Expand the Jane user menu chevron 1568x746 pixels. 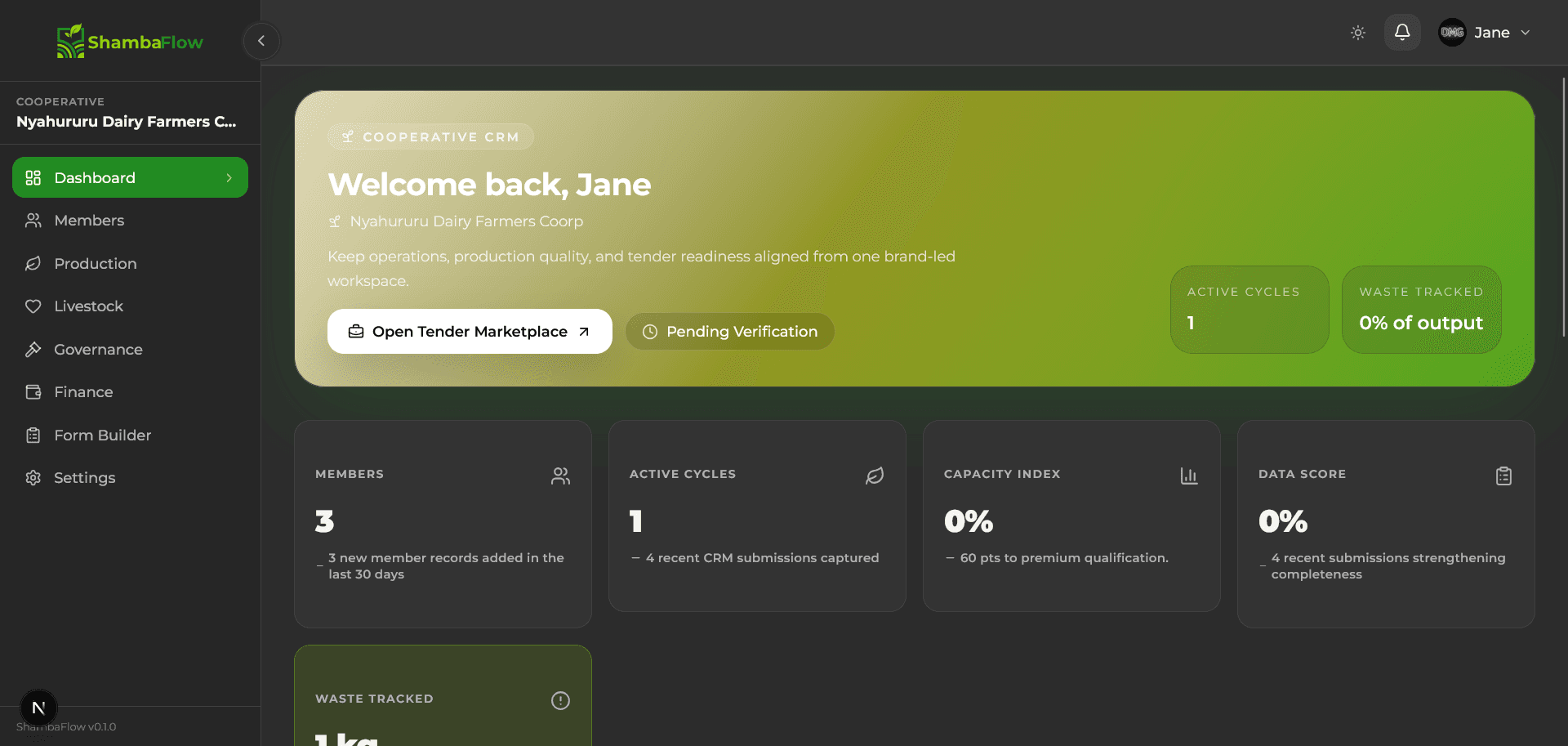pyautogui.click(x=1525, y=33)
